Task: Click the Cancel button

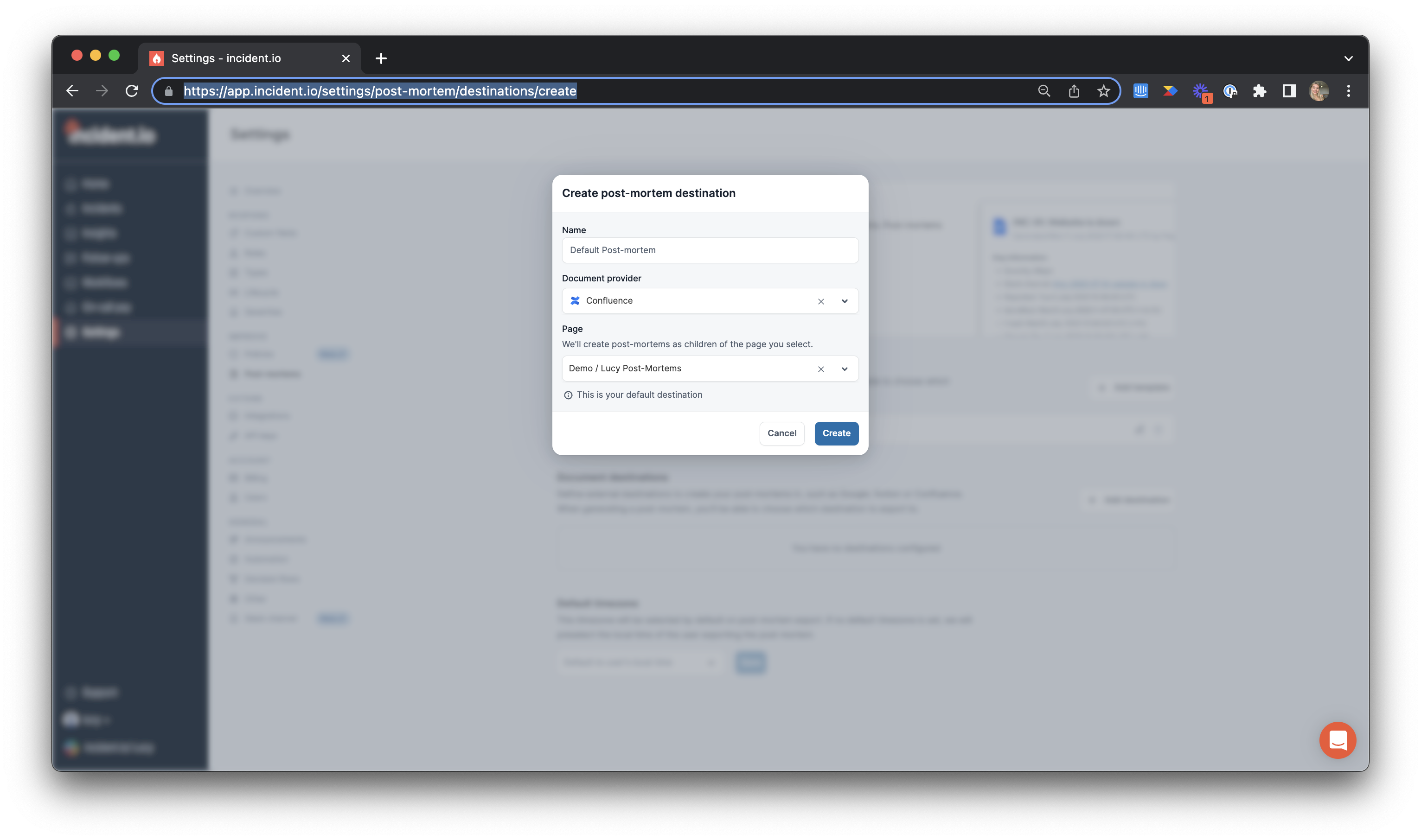Action: (781, 433)
